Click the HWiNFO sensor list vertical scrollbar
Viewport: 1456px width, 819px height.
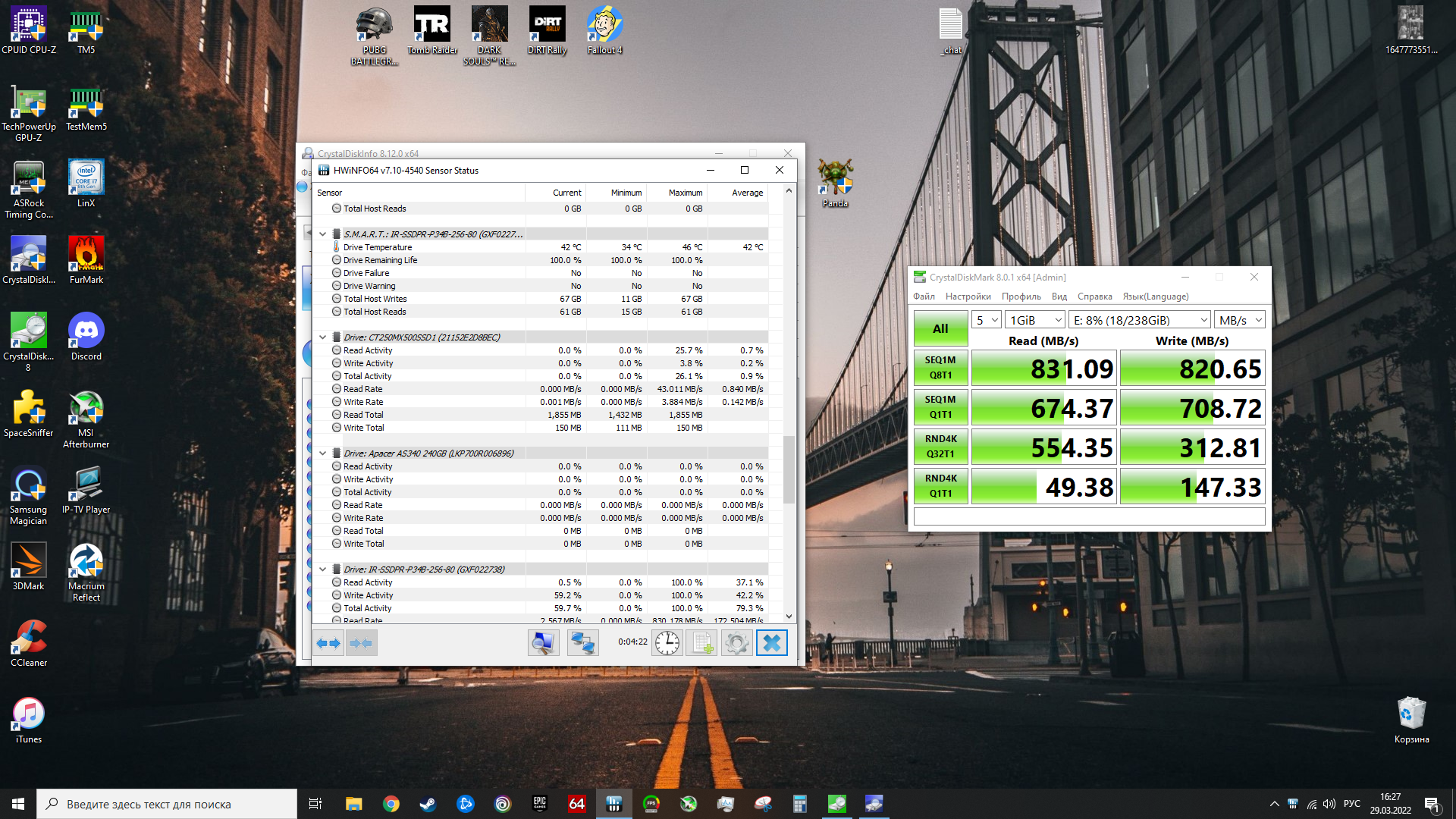789,470
